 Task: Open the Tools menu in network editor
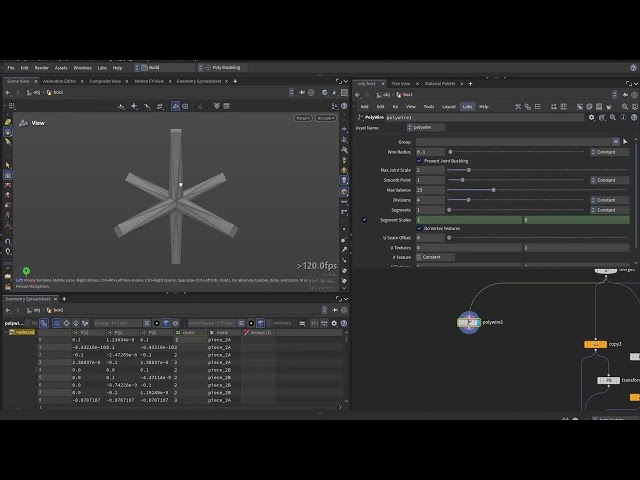point(429,107)
